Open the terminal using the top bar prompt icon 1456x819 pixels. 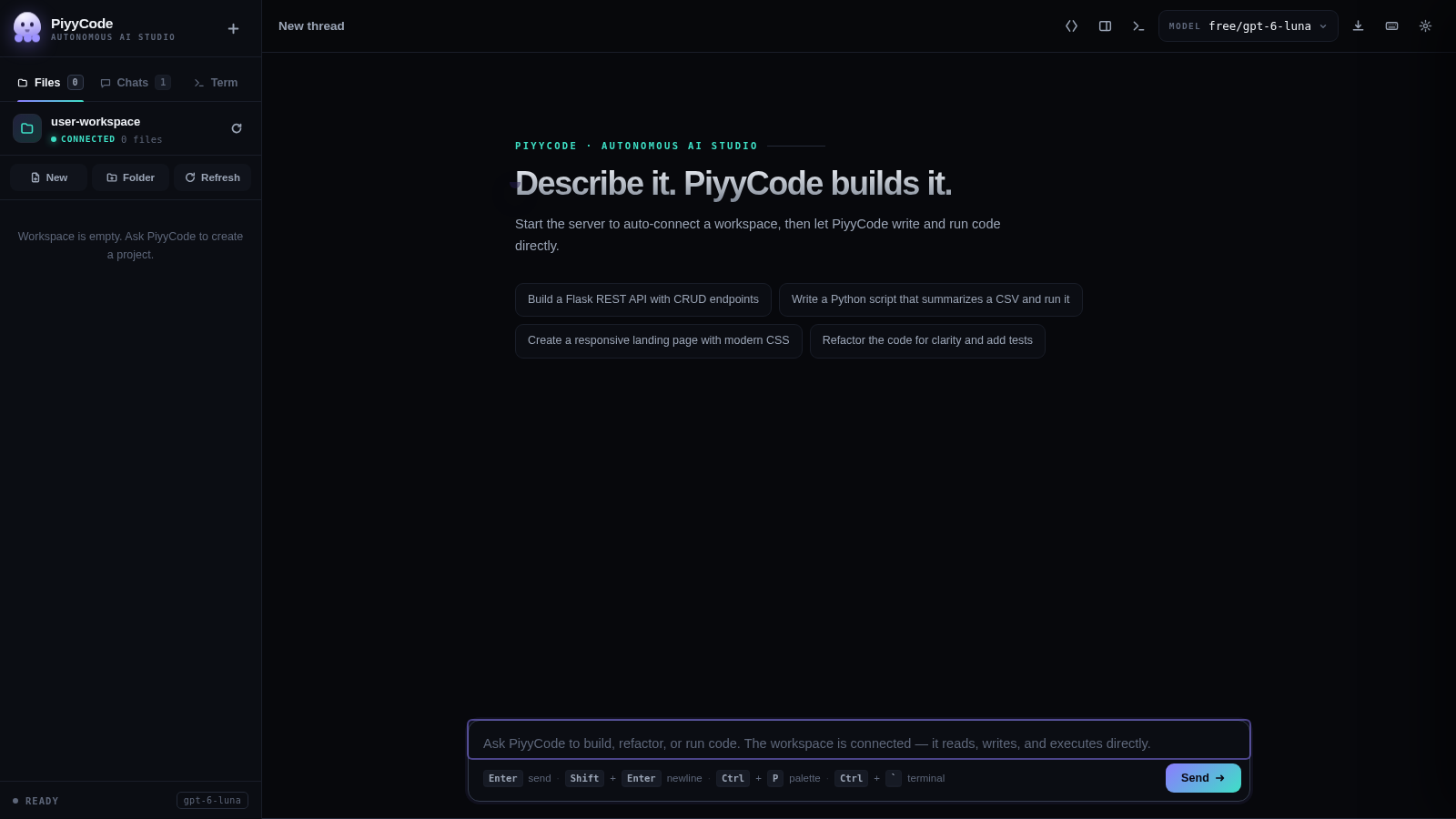1138,26
